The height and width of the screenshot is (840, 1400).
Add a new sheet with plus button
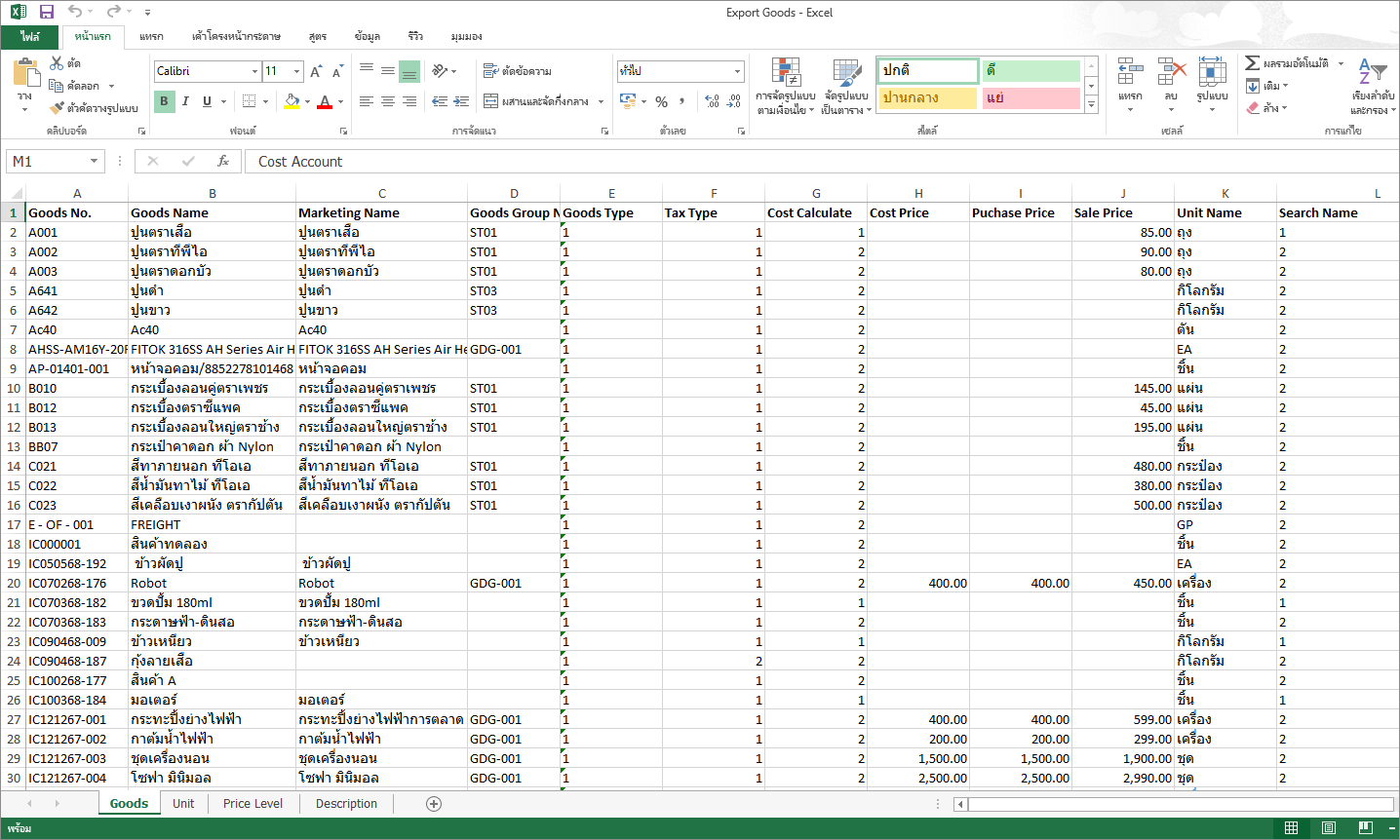pos(434,804)
